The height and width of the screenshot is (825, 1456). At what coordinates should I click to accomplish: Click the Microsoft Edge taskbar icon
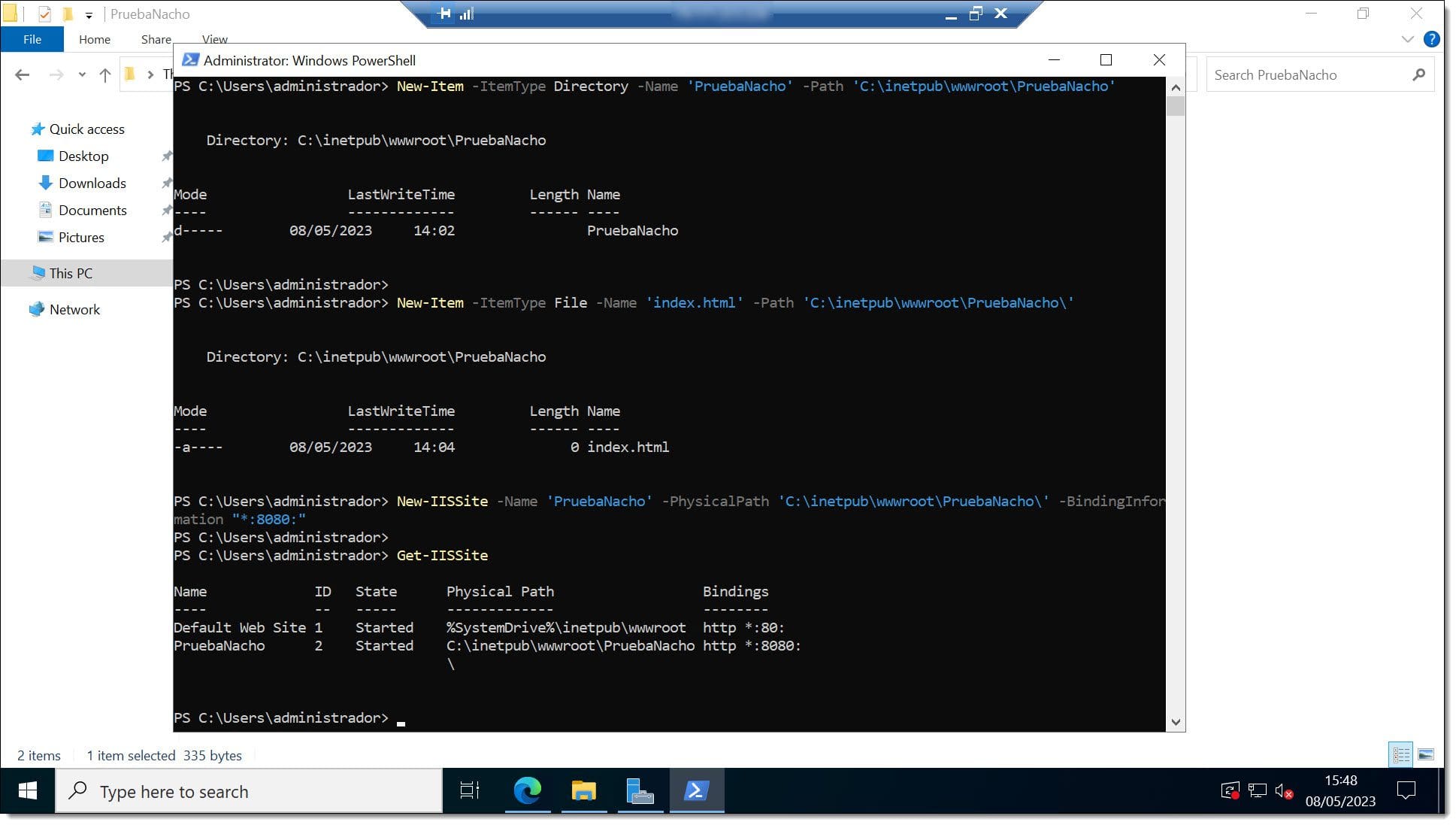click(x=527, y=791)
